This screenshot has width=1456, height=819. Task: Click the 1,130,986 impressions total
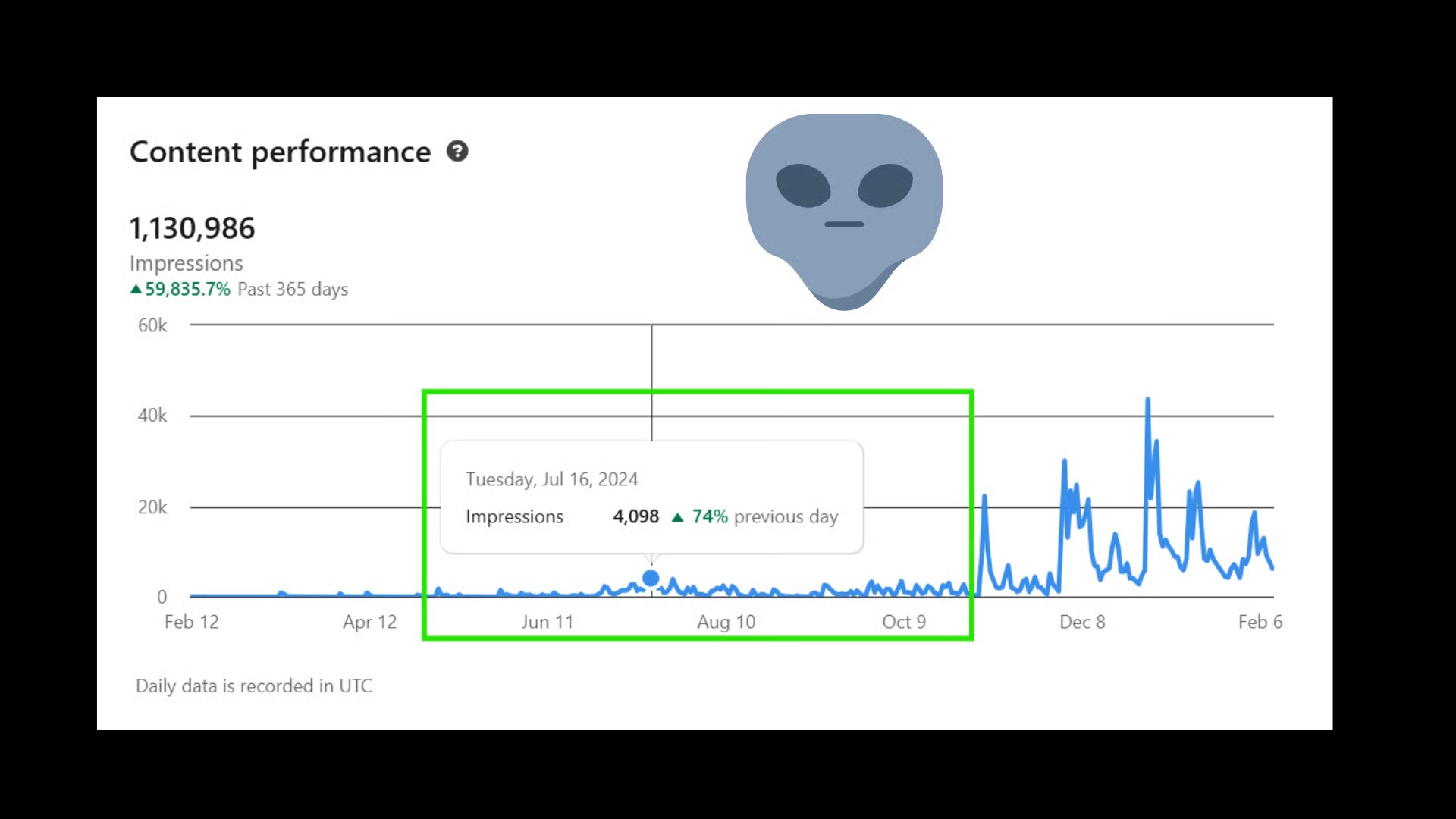[x=192, y=228]
